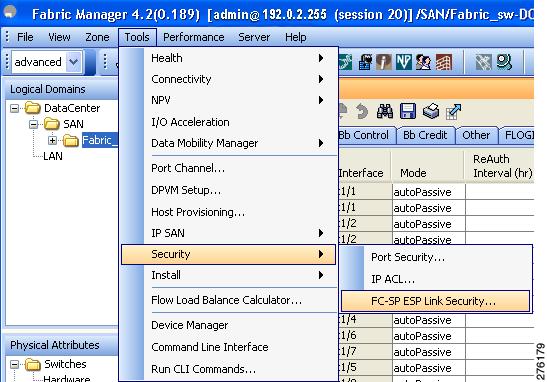Switch to the Other tab
The width and height of the screenshot is (547, 382).
click(x=476, y=135)
